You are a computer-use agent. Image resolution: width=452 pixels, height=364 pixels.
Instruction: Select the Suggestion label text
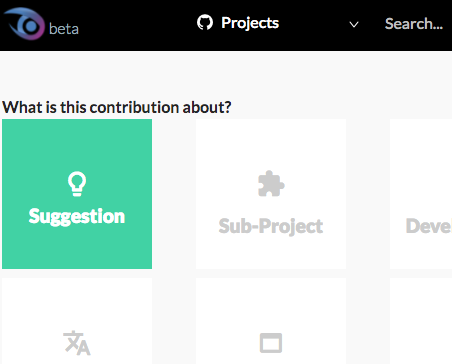(x=77, y=216)
